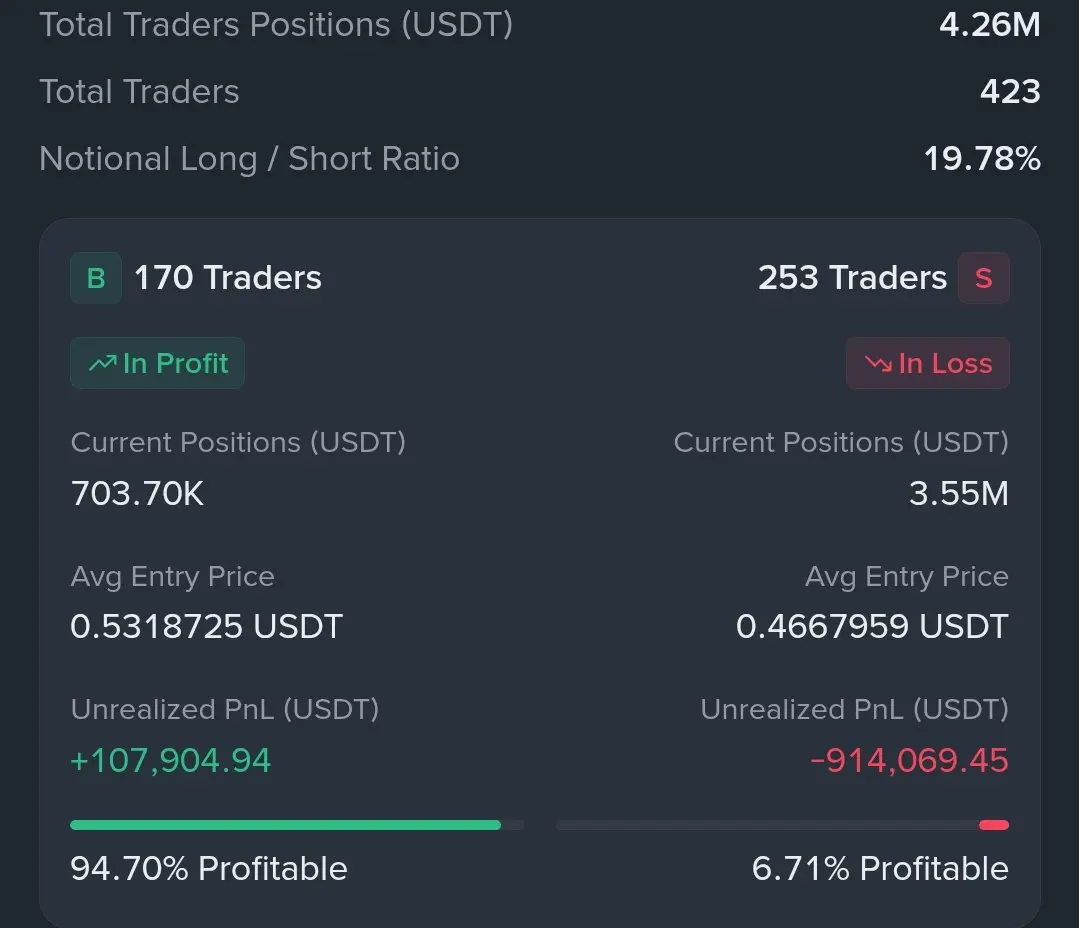Click the downward trend arrow in In Loss badge

pyautogui.click(x=879, y=363)
